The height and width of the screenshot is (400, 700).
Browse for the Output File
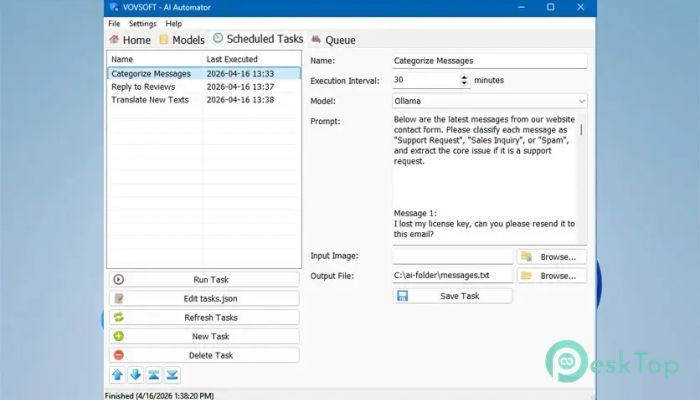tap(552, 275)
